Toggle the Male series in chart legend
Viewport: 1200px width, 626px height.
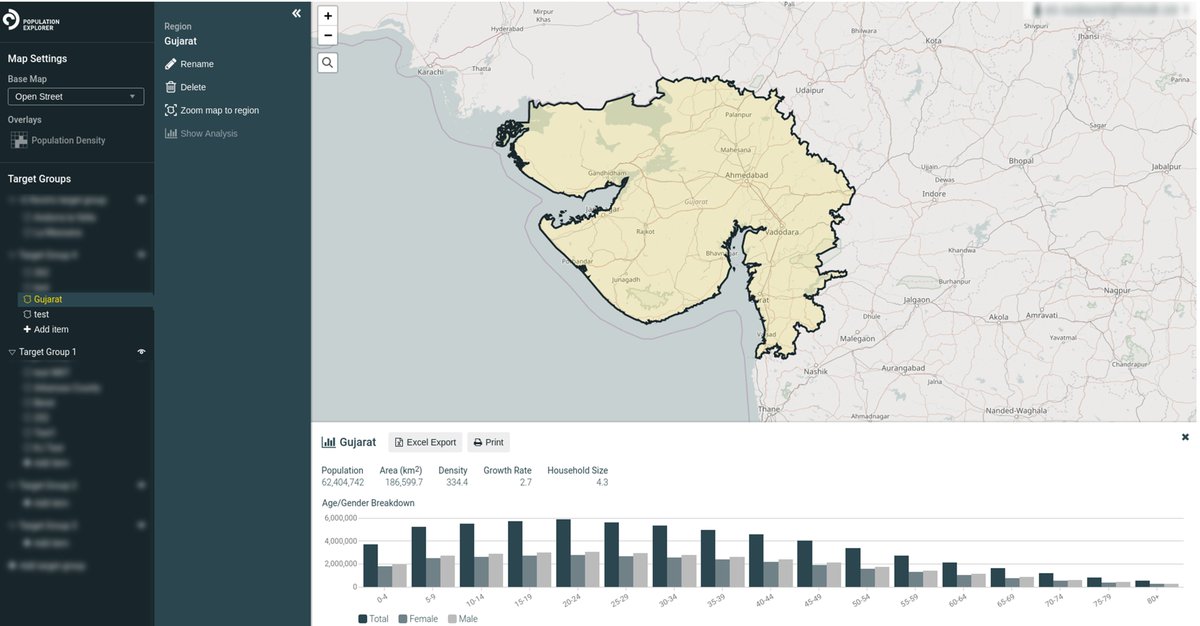coord(462,619)
